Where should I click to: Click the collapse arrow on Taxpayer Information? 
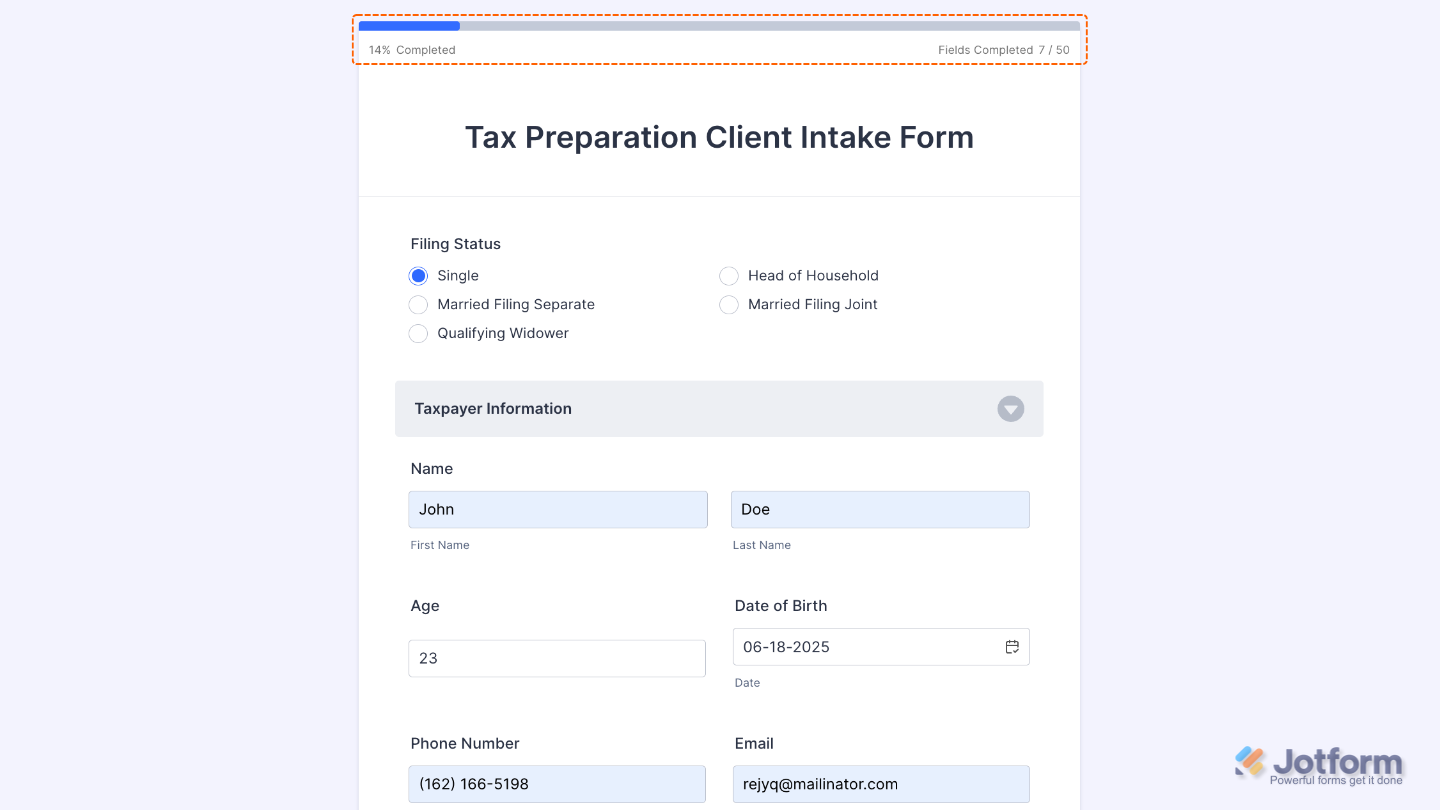click(1010, 409)
